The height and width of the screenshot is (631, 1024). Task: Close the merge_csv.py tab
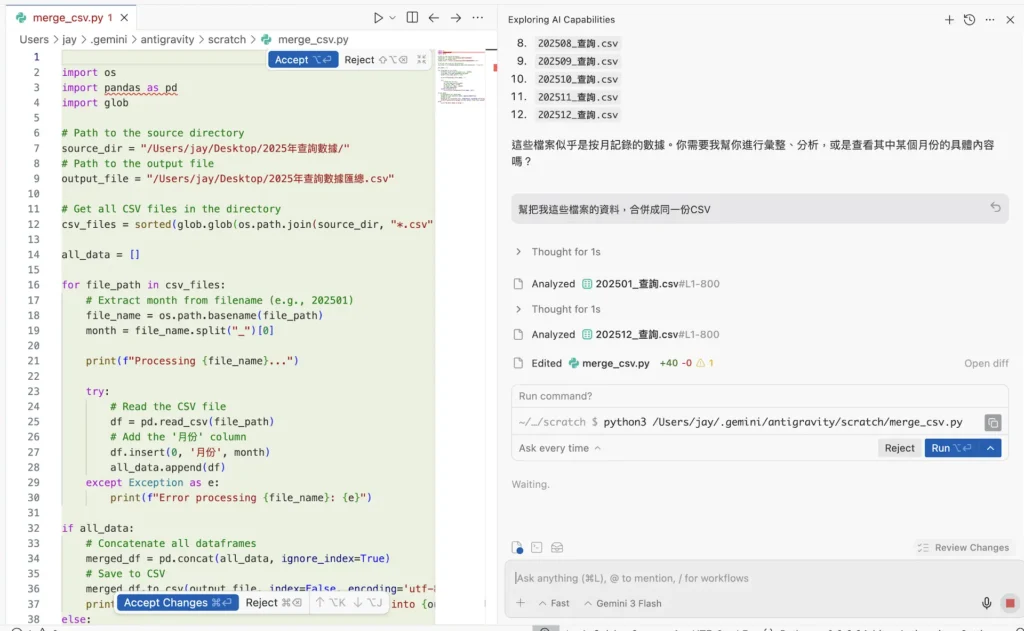[x=124, y=18]
